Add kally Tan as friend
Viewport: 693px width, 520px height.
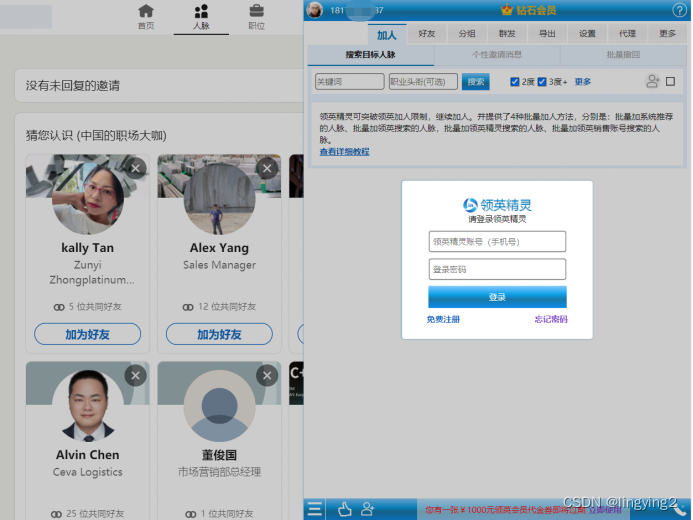tap(88, 334)
